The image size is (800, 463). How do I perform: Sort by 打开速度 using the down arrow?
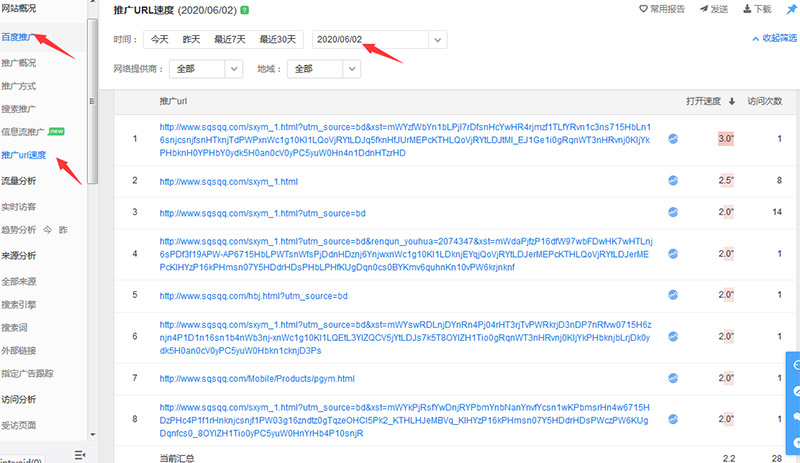tap(731, 101)
